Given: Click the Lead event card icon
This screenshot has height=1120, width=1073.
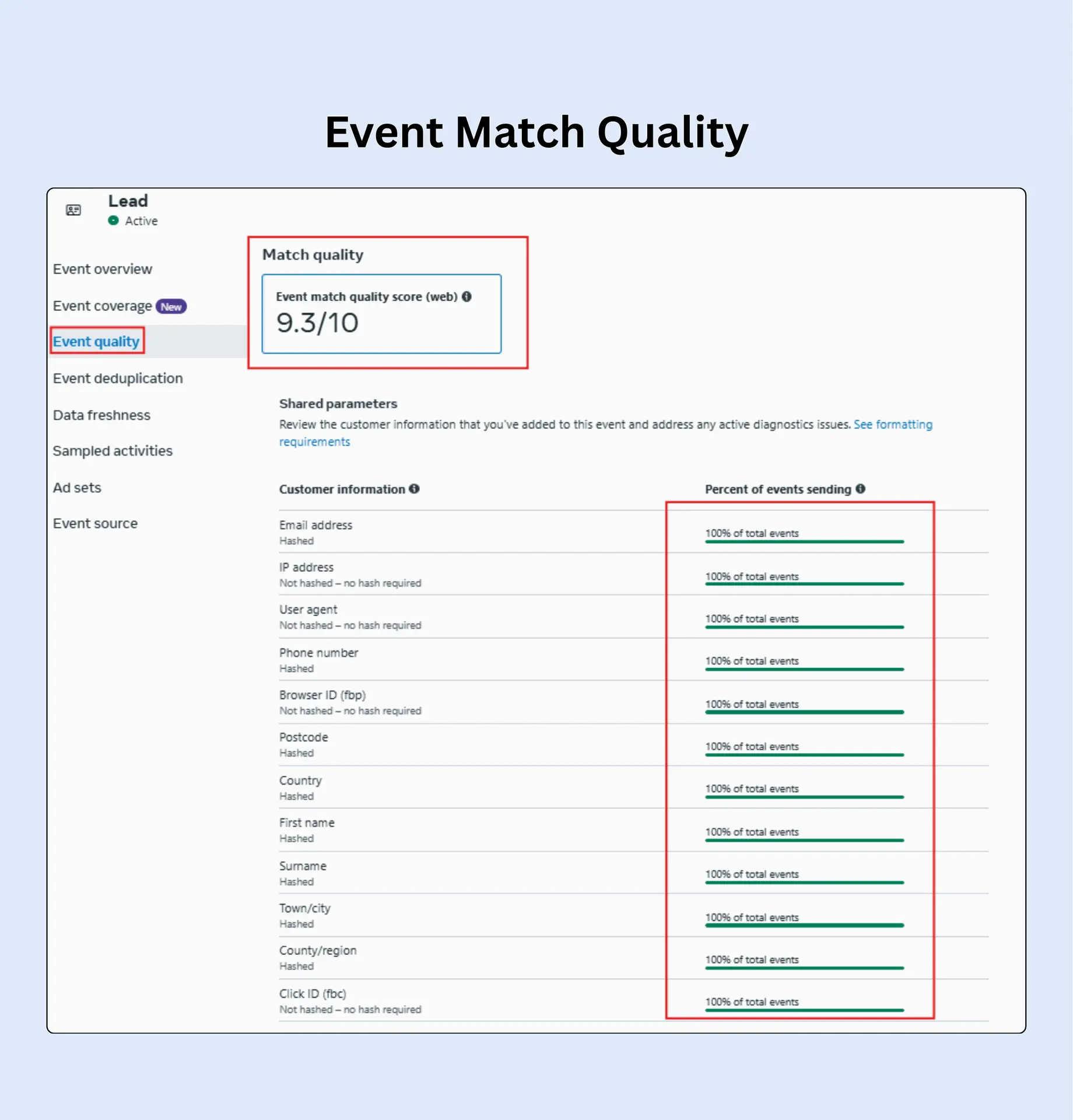Looking at the screenshot, I should click(x=73, y=210).
